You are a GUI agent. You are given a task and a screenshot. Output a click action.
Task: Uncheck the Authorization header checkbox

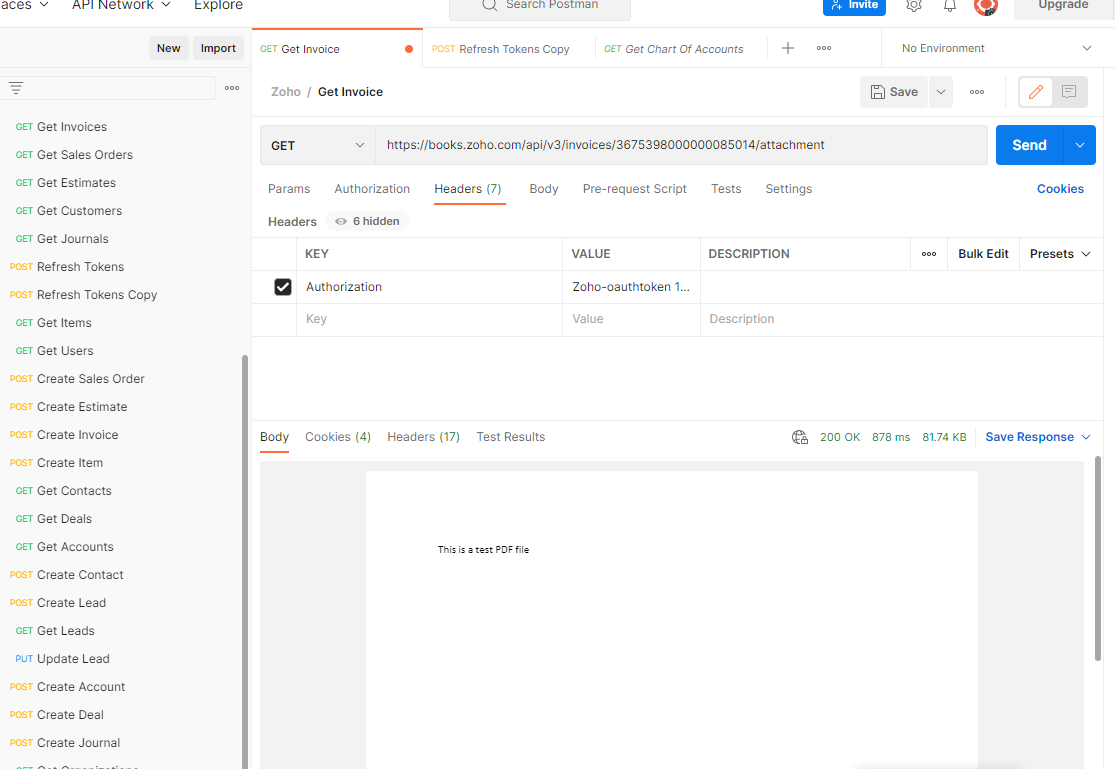point(283,287)
